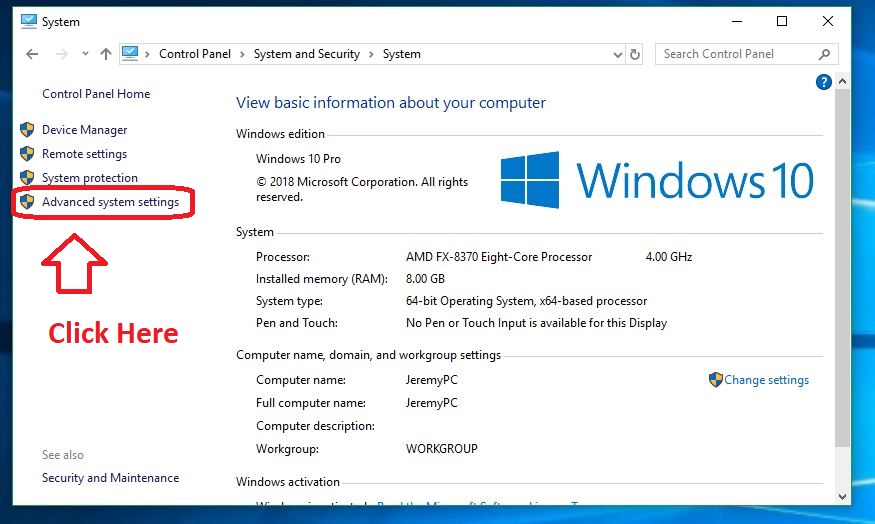Open Security and Maintenance link
Viewport: 875px width, 524px height.
pyautogui.click(x=110, y=478)
